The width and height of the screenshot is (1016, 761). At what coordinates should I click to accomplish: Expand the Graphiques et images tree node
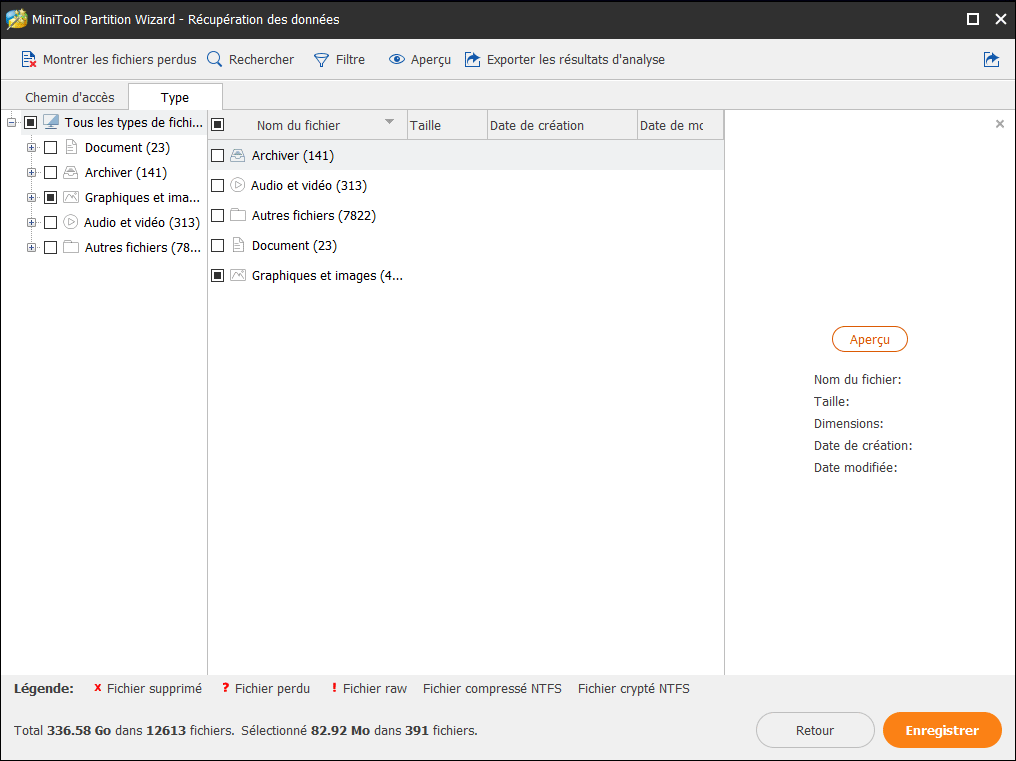[x=31, y=198]
